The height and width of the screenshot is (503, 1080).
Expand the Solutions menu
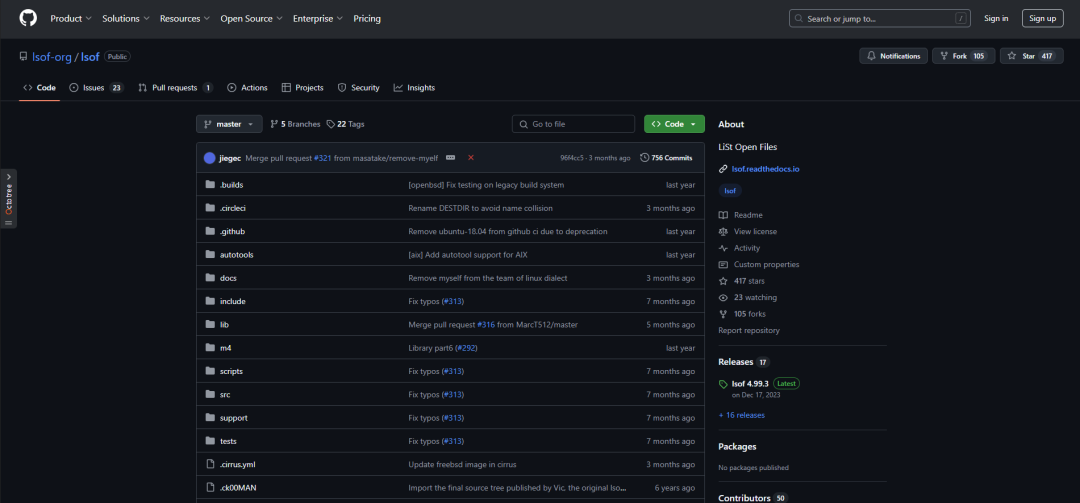(x=125, y=19)
